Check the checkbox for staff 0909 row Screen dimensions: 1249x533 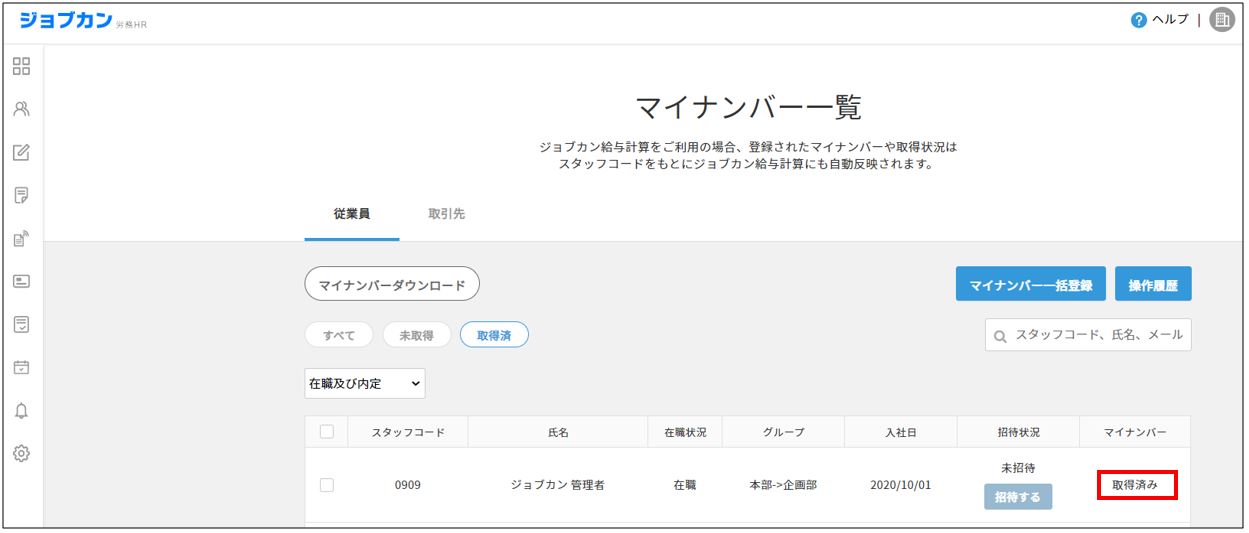pos(326,485)
